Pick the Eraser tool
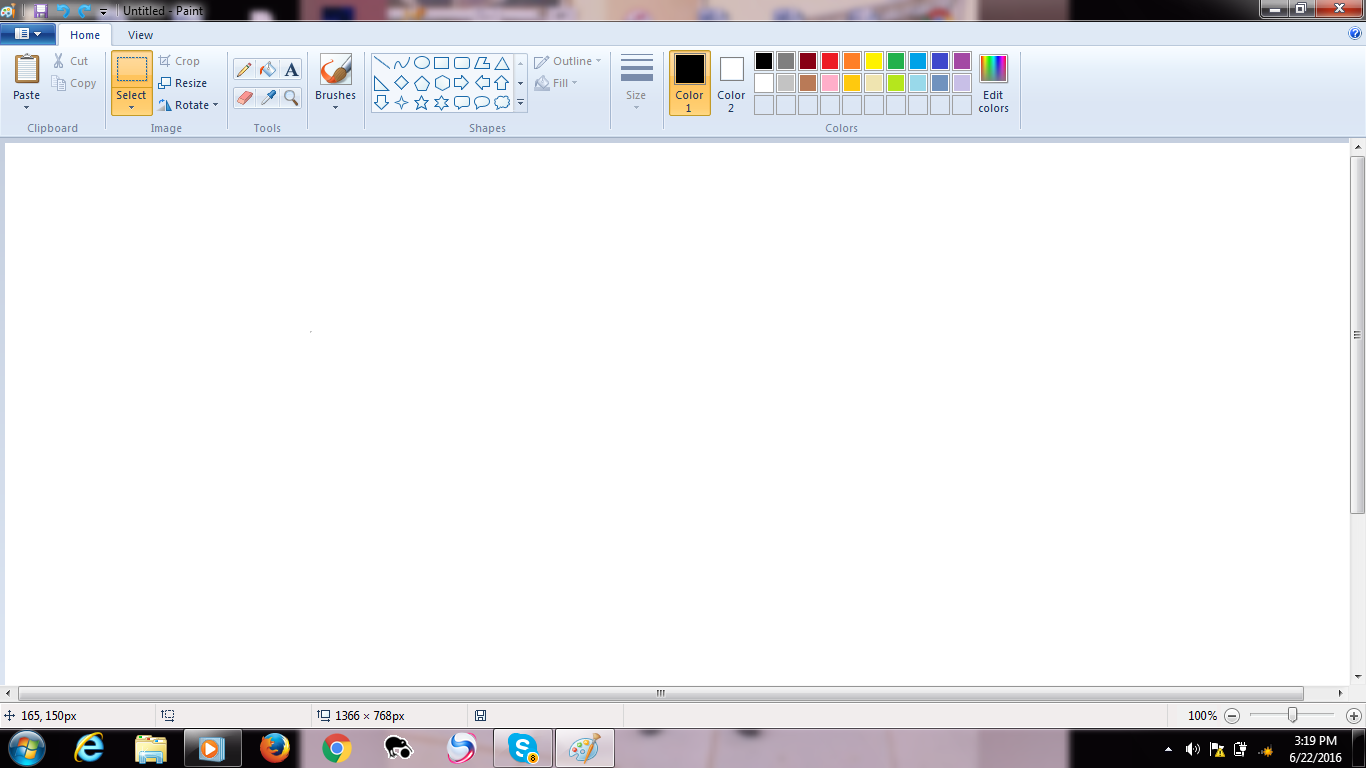The height and width of the screenshot is (768, 1366). point(243,97)
